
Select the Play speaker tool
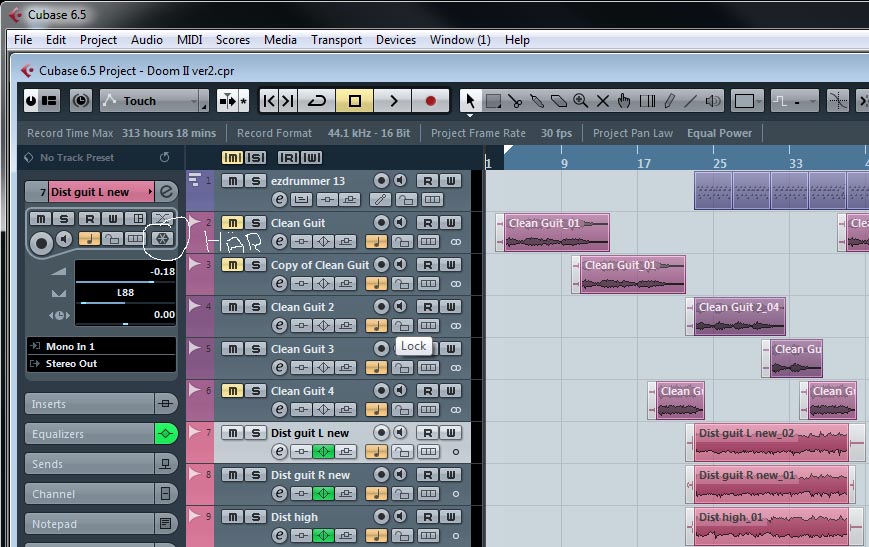coord(713,101)
